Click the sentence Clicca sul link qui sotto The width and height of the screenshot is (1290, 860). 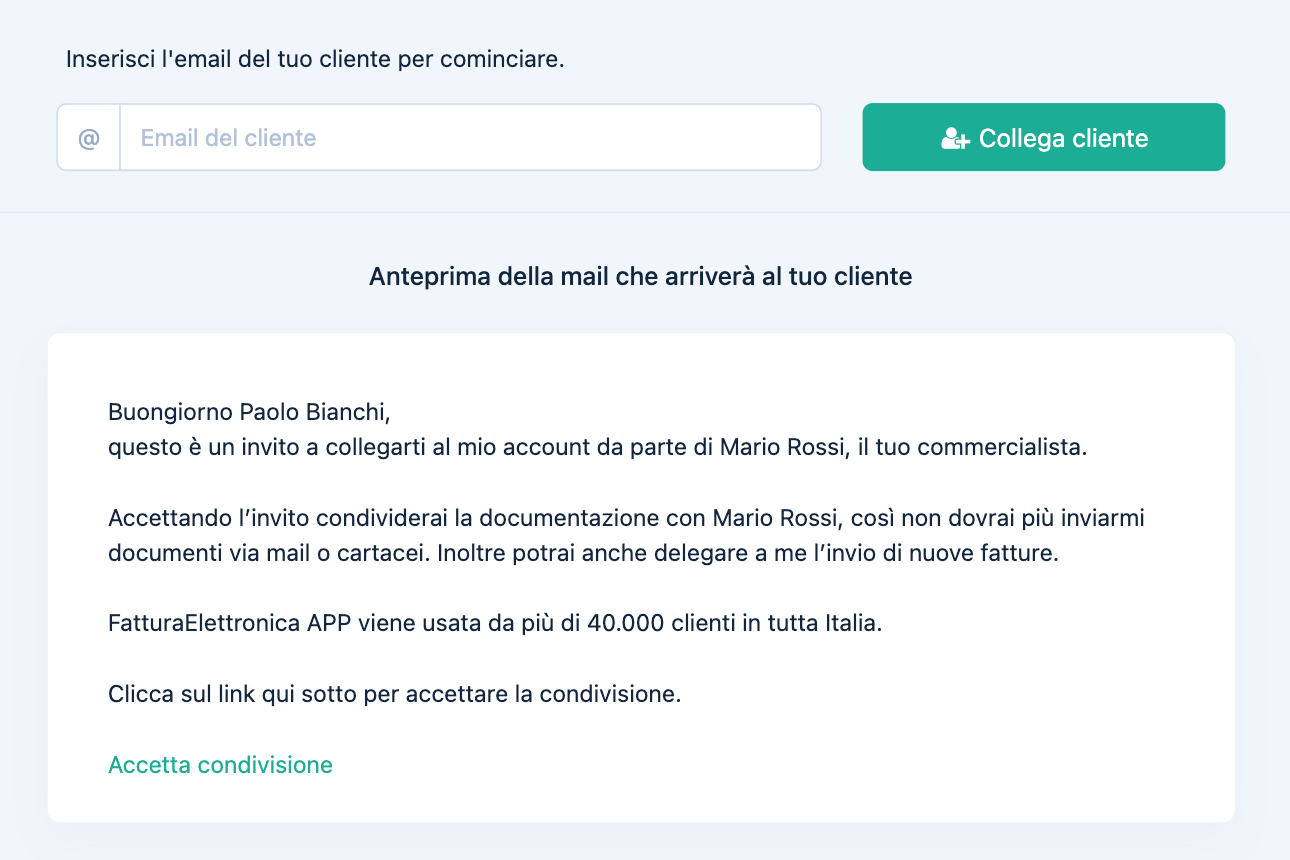tap(394, 694)
